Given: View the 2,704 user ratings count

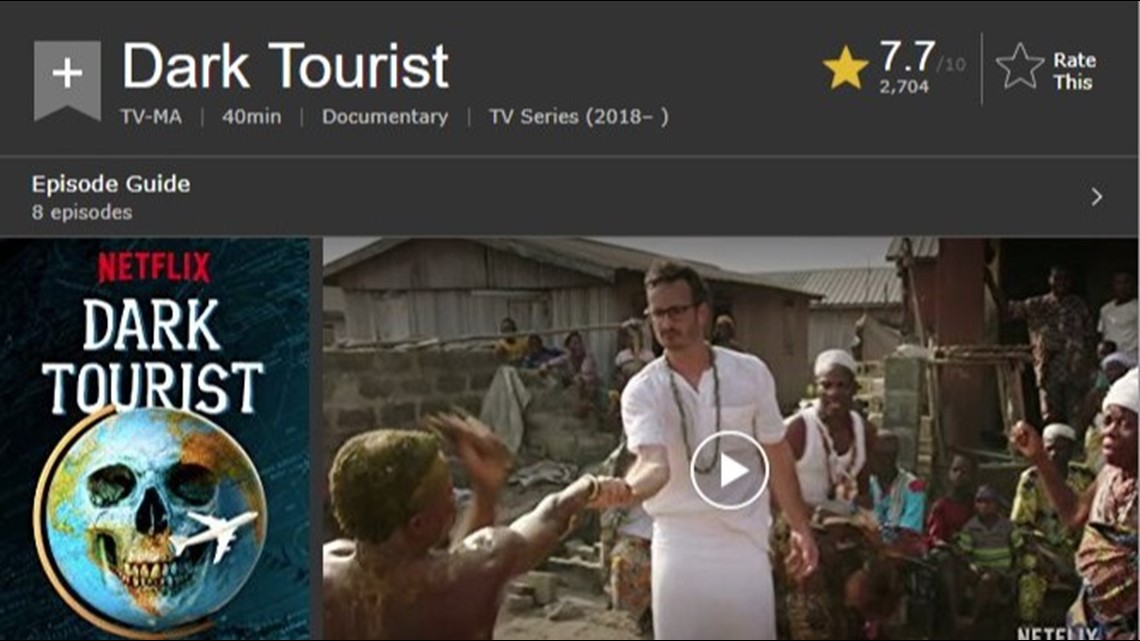Looking at the screenshot, I should click(x=904, y=86).
